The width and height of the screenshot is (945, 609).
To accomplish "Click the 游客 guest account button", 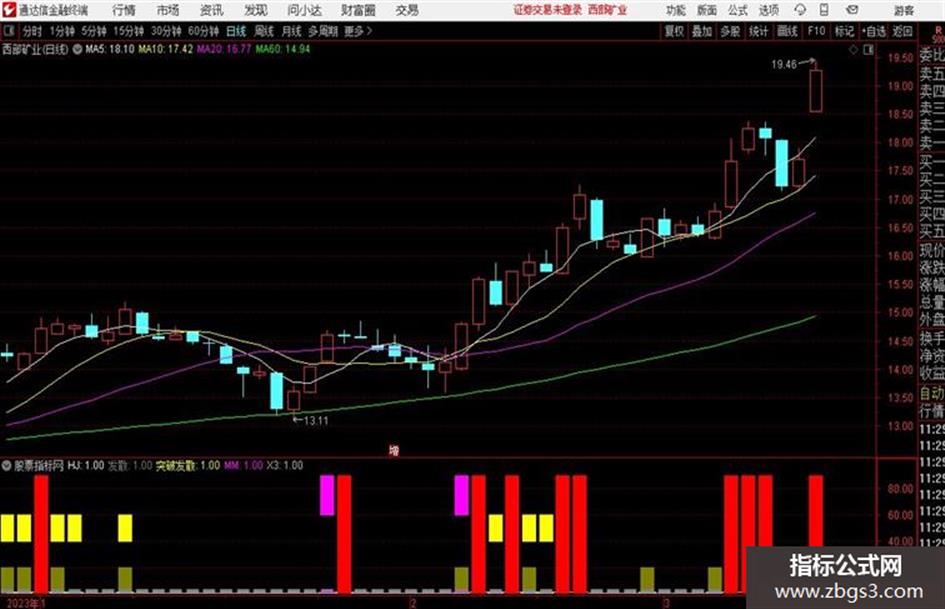I will click(903, 10).
